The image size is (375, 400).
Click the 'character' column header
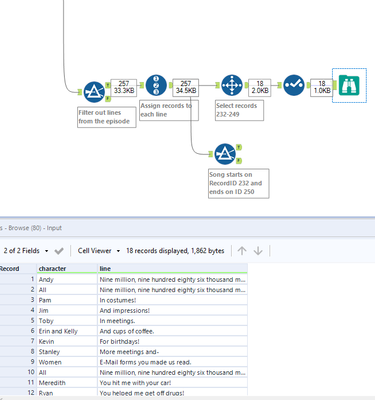67,268
